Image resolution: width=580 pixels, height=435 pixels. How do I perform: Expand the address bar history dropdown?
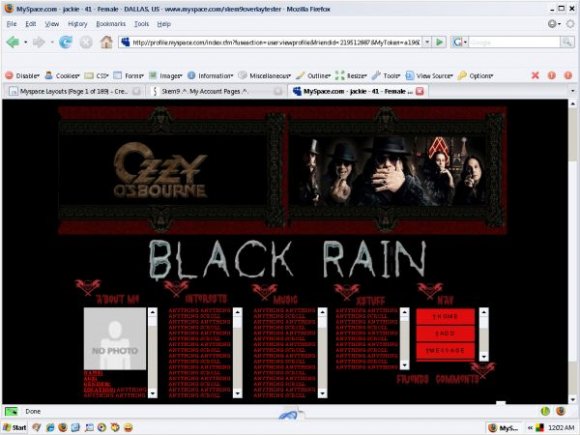tap(427, 42)
